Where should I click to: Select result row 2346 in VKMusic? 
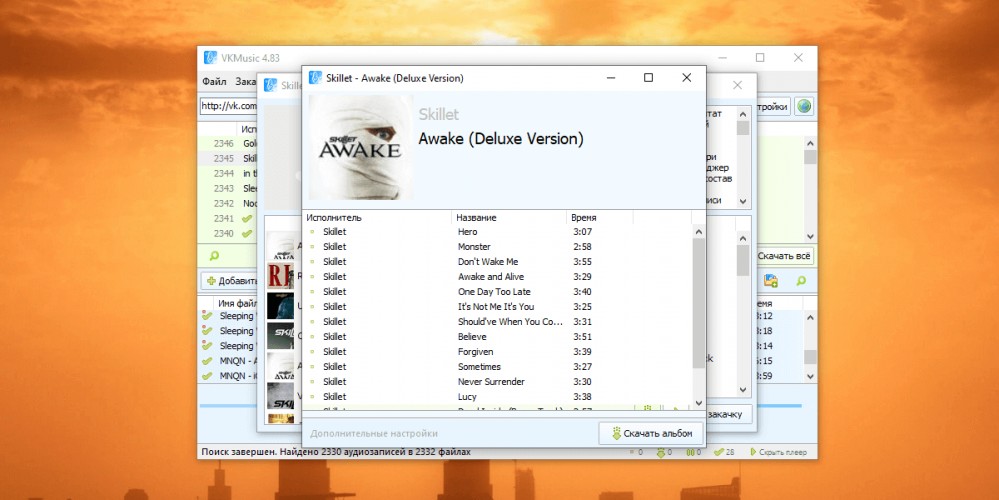(x=228, y=143)
